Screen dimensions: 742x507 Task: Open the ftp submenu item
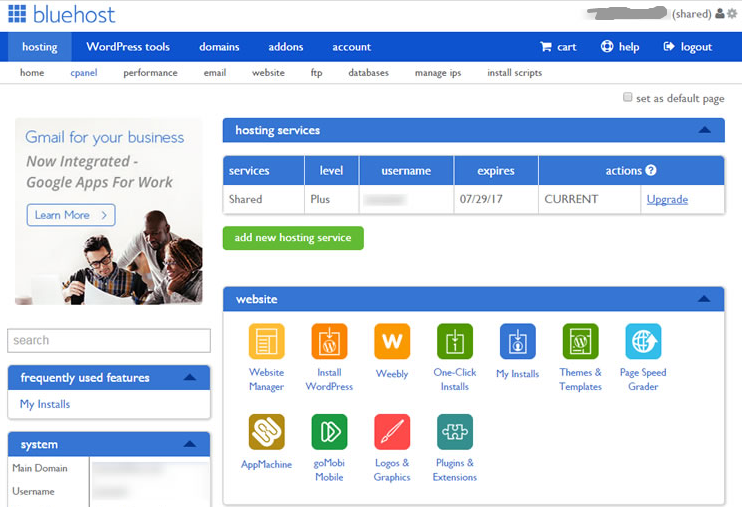click(317, 73)
